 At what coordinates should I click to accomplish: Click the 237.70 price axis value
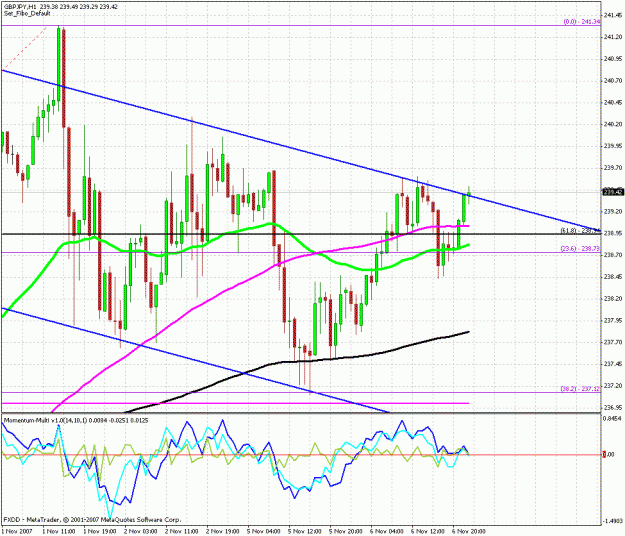coord(613,342)
